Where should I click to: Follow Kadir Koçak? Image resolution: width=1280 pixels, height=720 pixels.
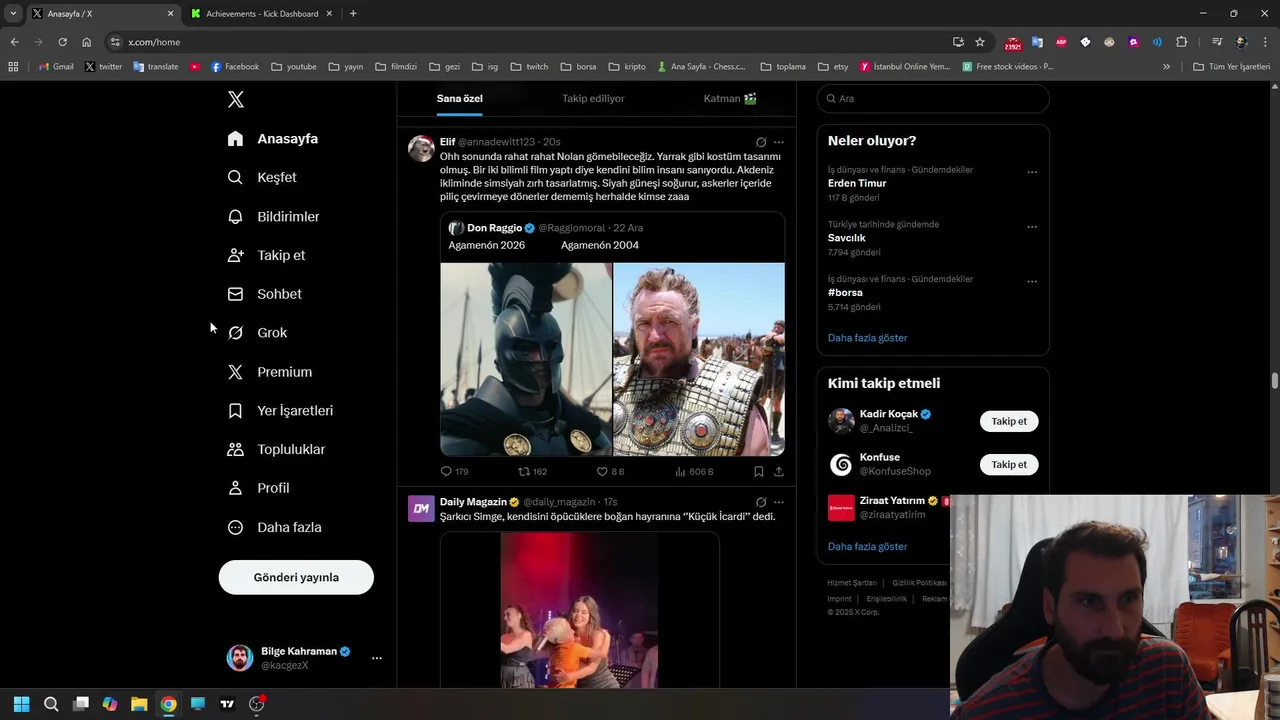pos(1009,421)
